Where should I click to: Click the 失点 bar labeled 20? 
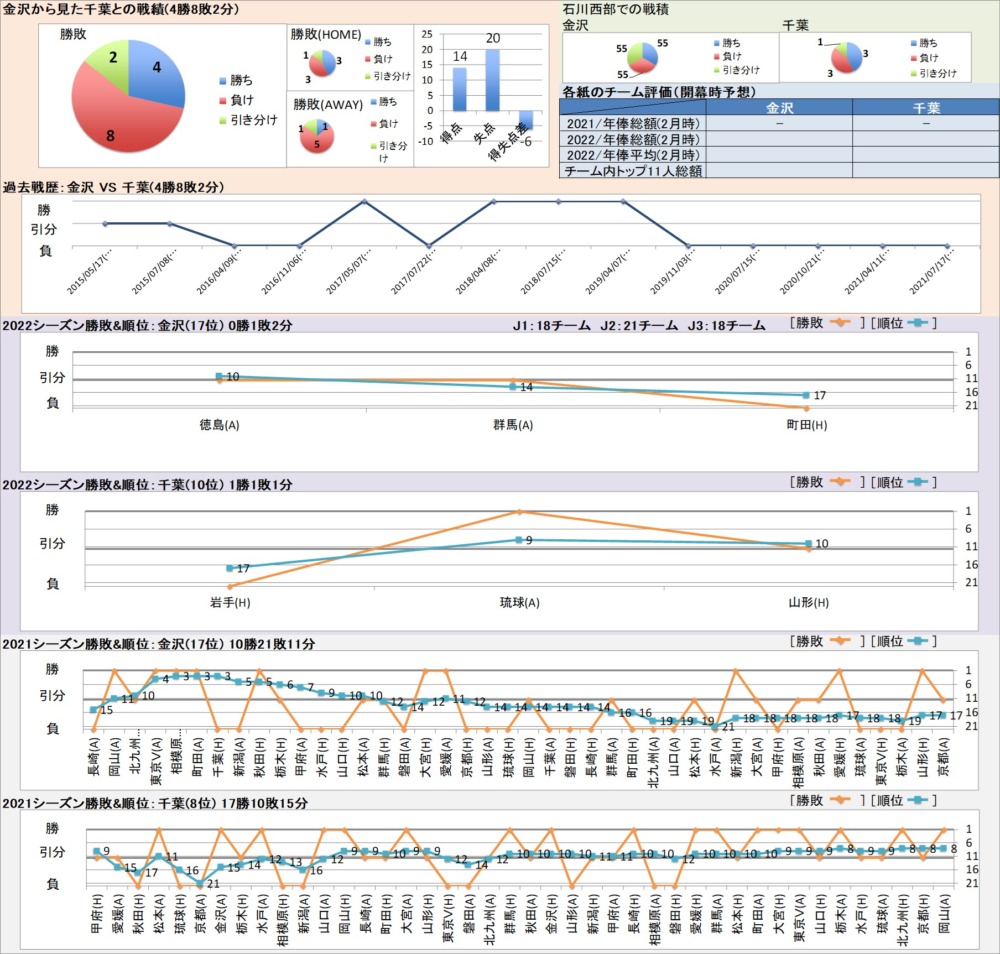click(492, 80)
